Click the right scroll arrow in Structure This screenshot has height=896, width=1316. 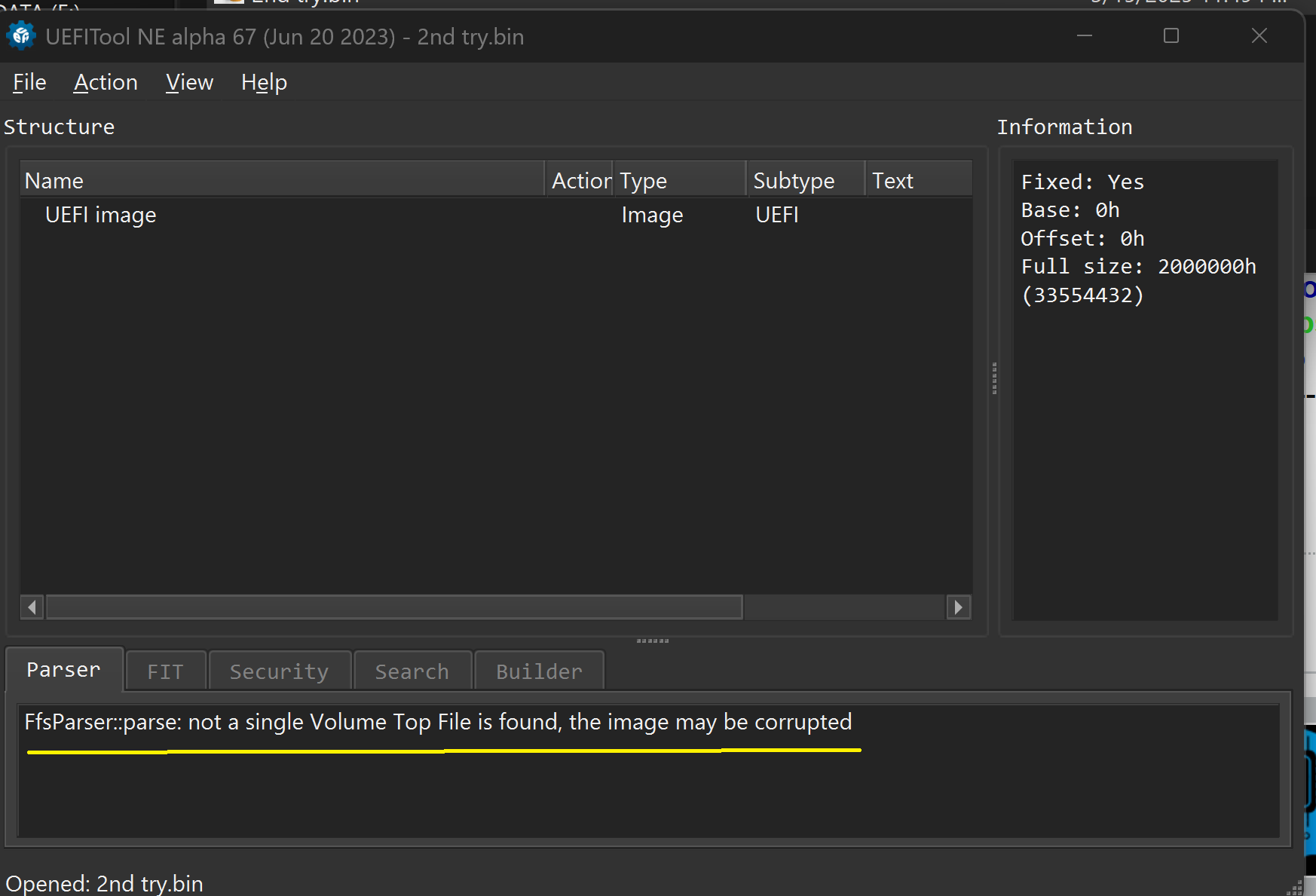tap(958, 607)
